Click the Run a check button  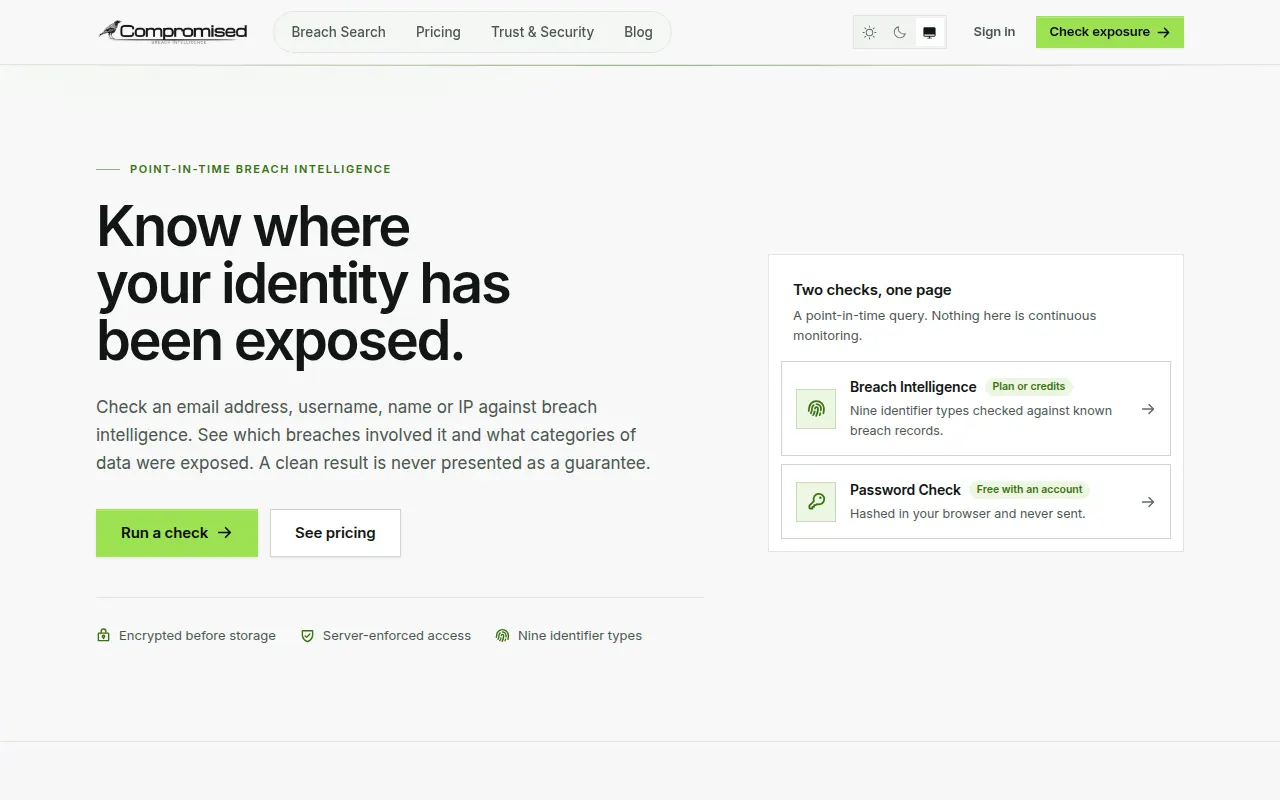coord(177,533)
